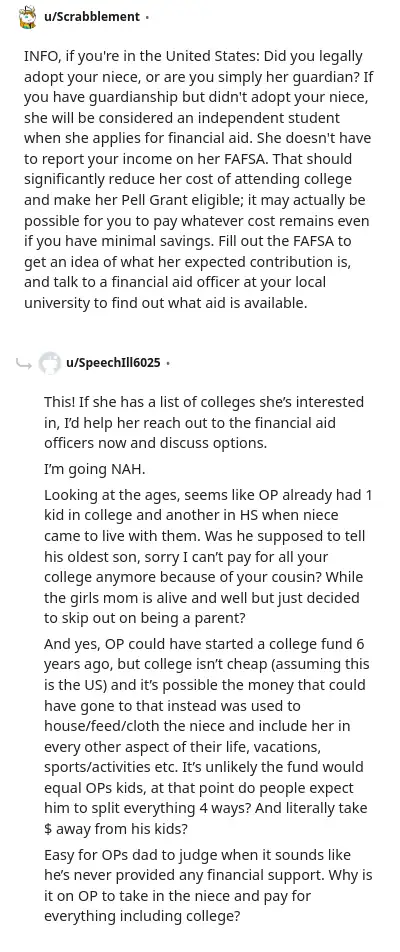Click the line "everything including college?"
This screenshot has height=952, width=400.
[142, 916]
